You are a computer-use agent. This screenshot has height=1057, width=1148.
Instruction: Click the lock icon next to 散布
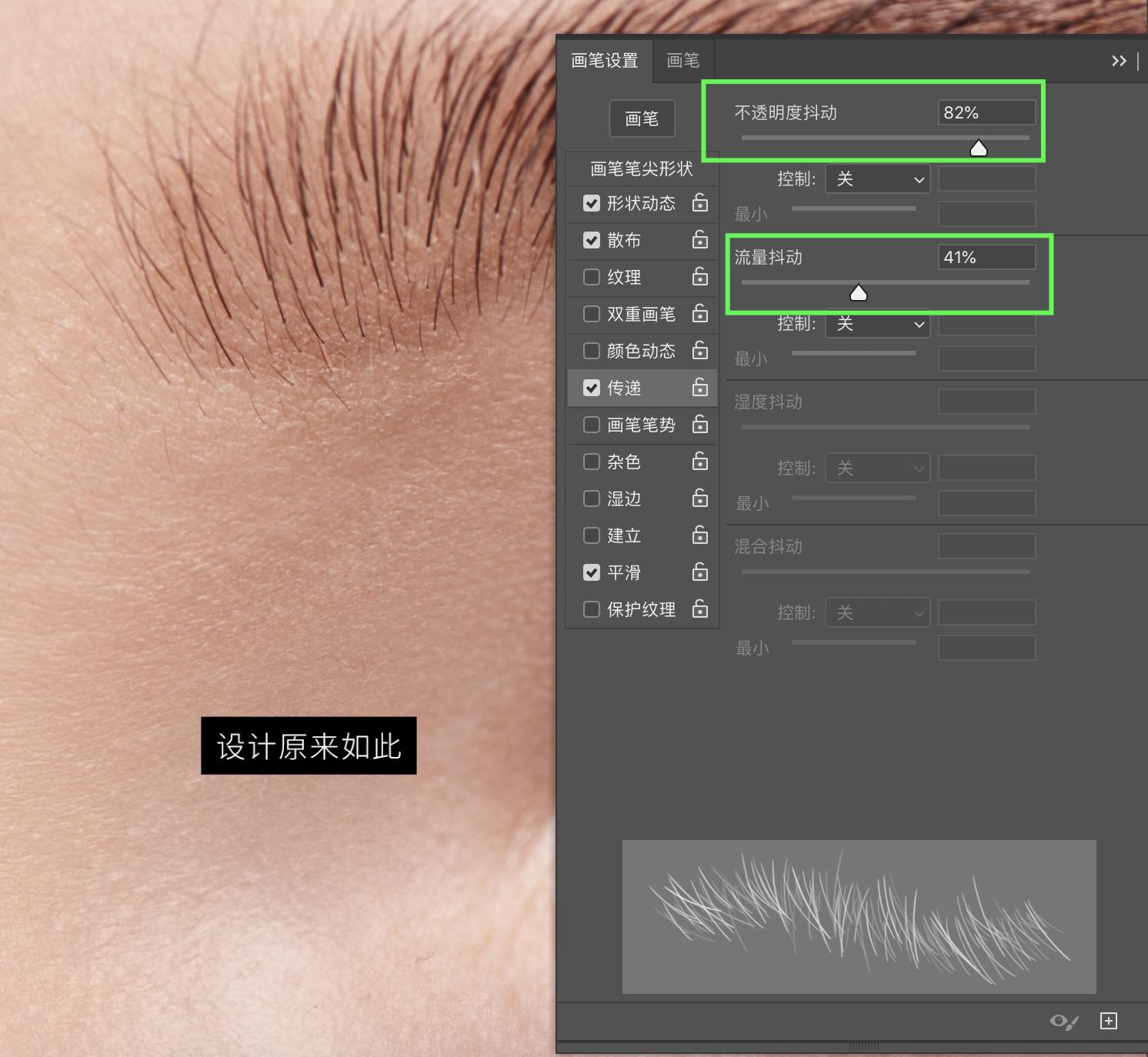(700, 240)
